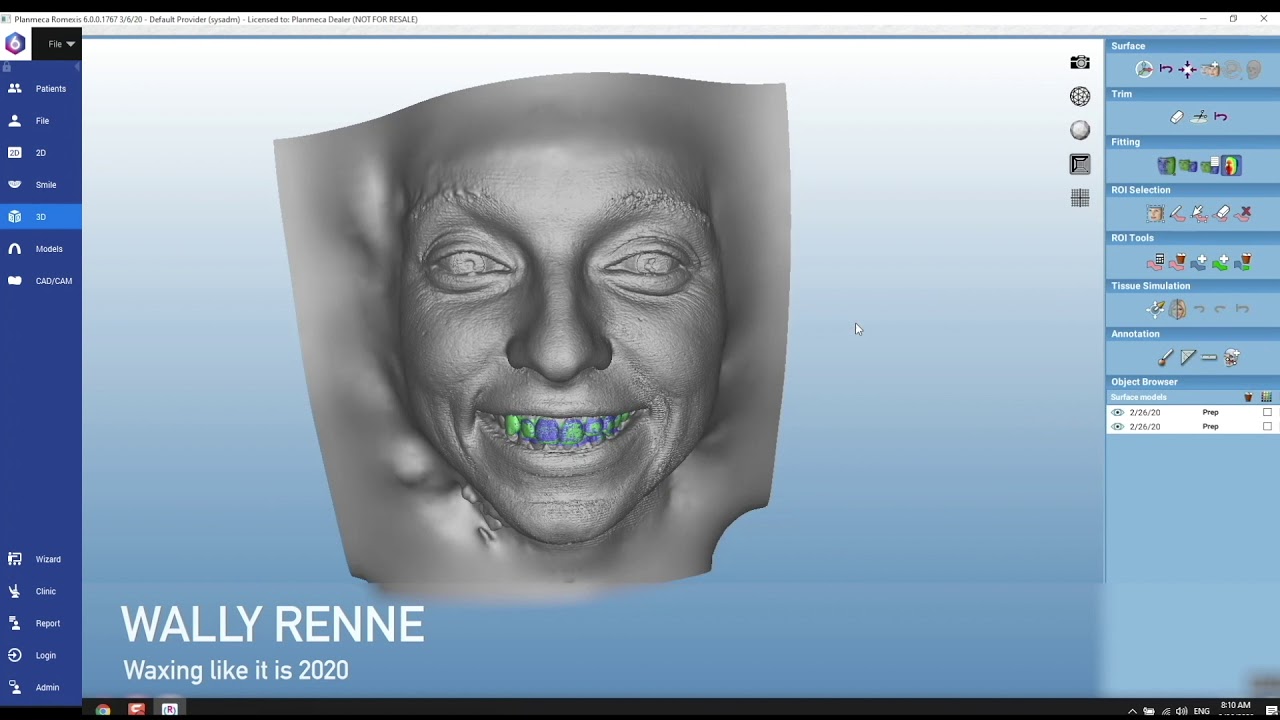Select the Annotation brush tool

click(1166, 357)
